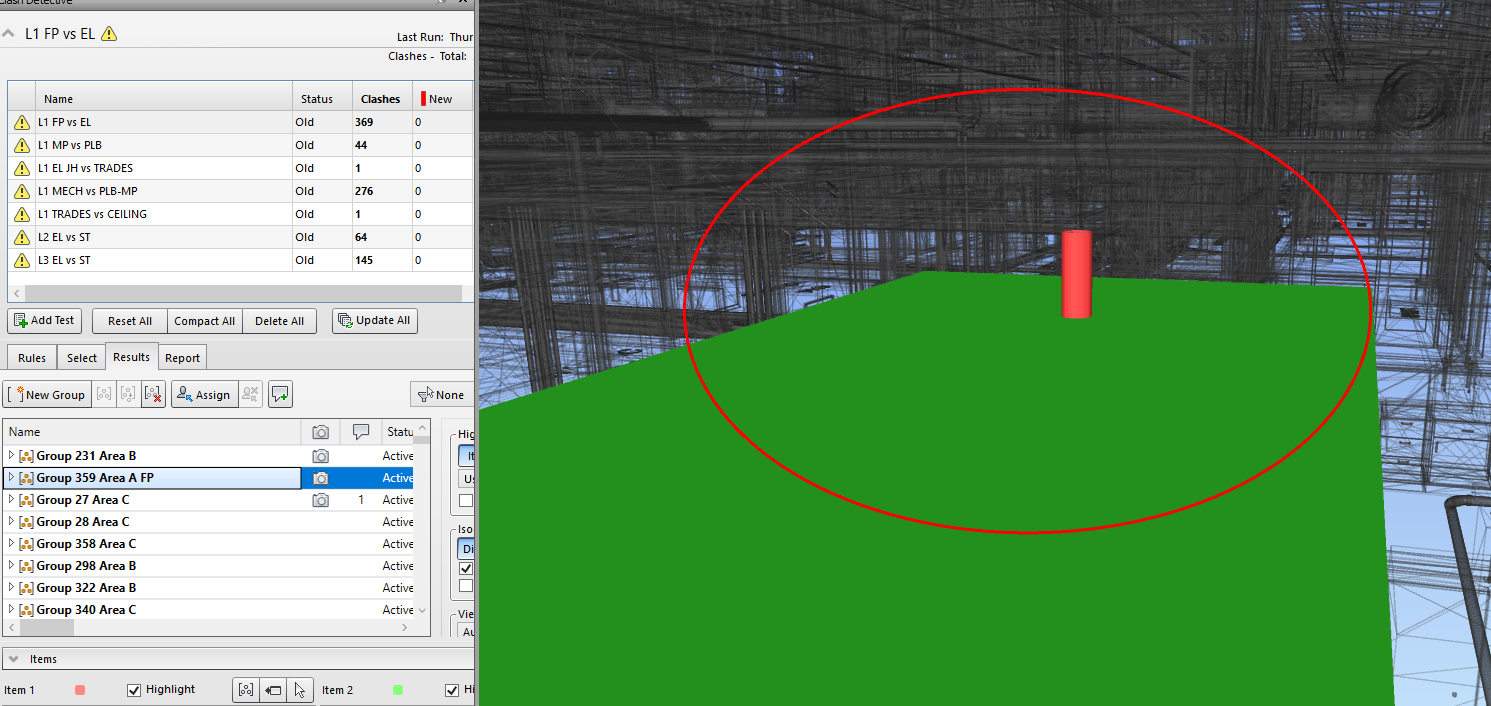Open the Report tab
This screenshot has height=706, width=1491.
(x=182, y=358)
